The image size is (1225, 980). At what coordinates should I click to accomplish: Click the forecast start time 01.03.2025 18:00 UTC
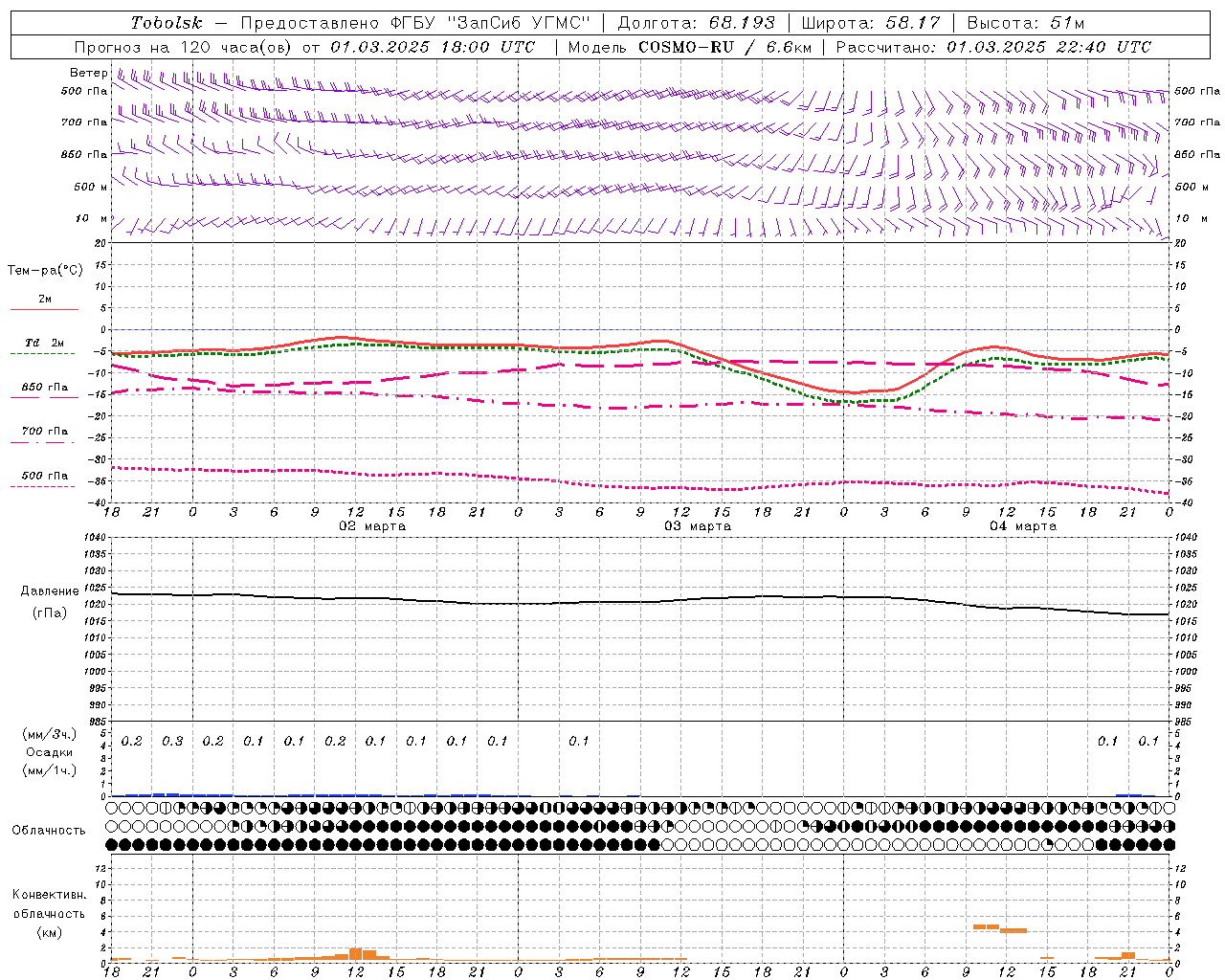(433, 47)
